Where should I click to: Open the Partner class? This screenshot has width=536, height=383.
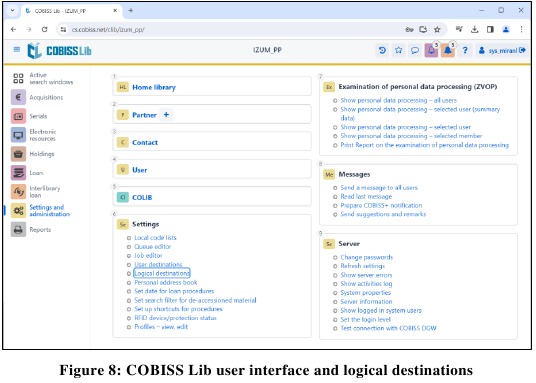144,115
